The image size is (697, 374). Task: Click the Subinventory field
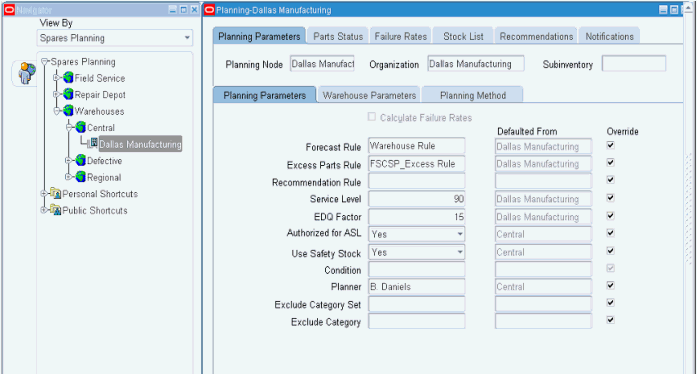[634, 64]
